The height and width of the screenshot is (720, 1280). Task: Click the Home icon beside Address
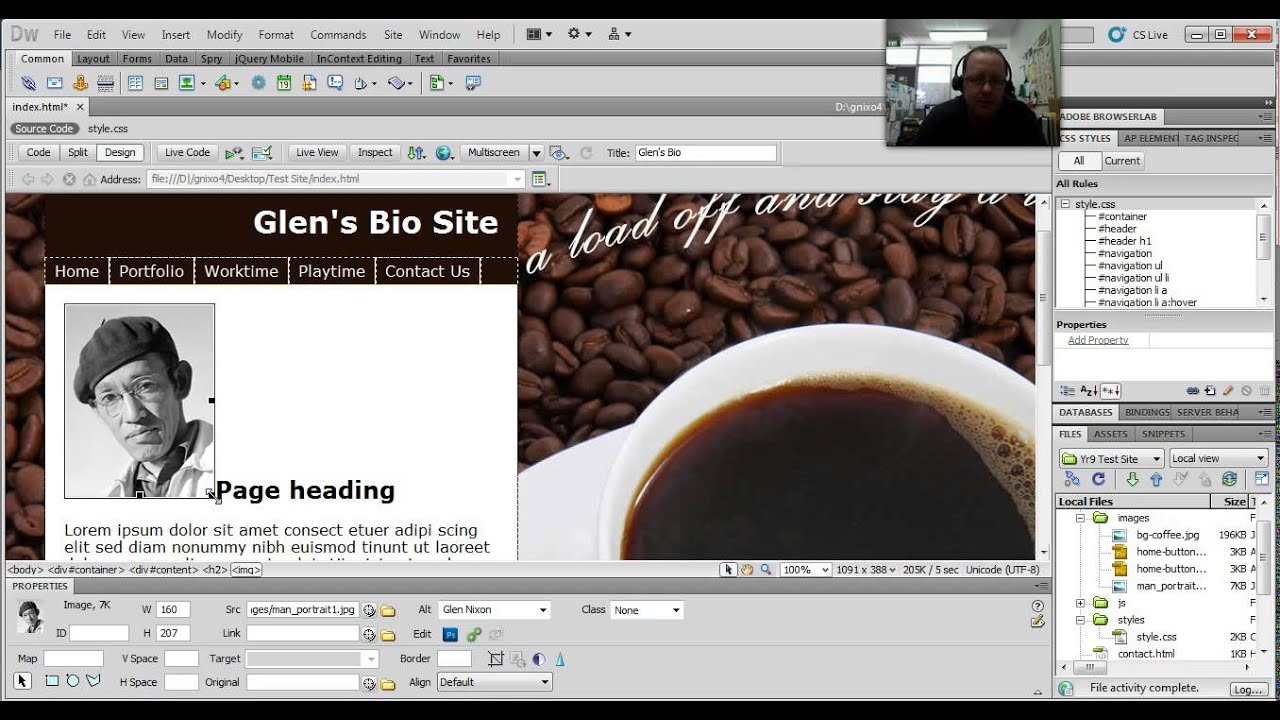tap(90, 179)
